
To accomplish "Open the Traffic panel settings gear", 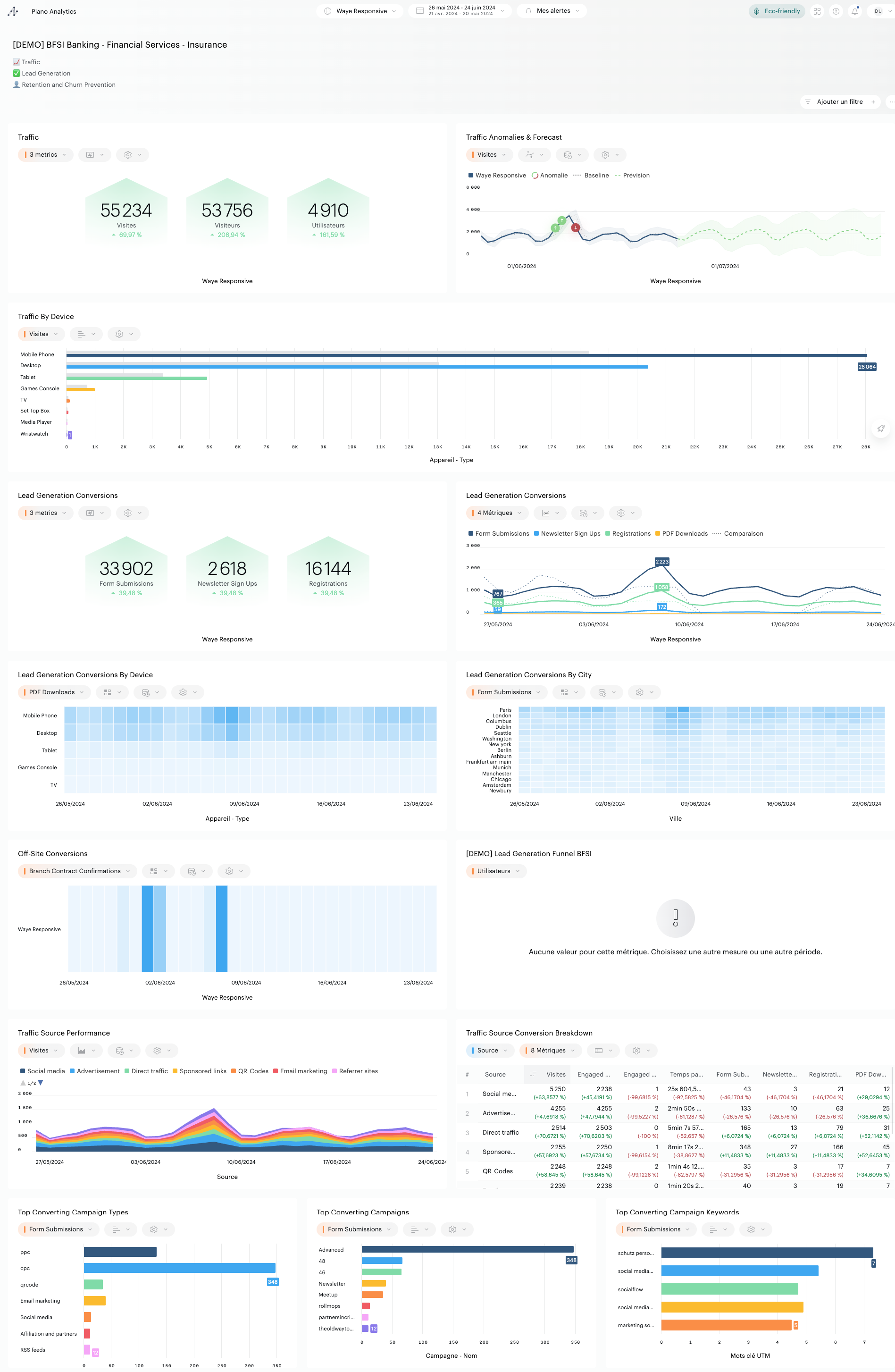I will [x=133, y=154].
